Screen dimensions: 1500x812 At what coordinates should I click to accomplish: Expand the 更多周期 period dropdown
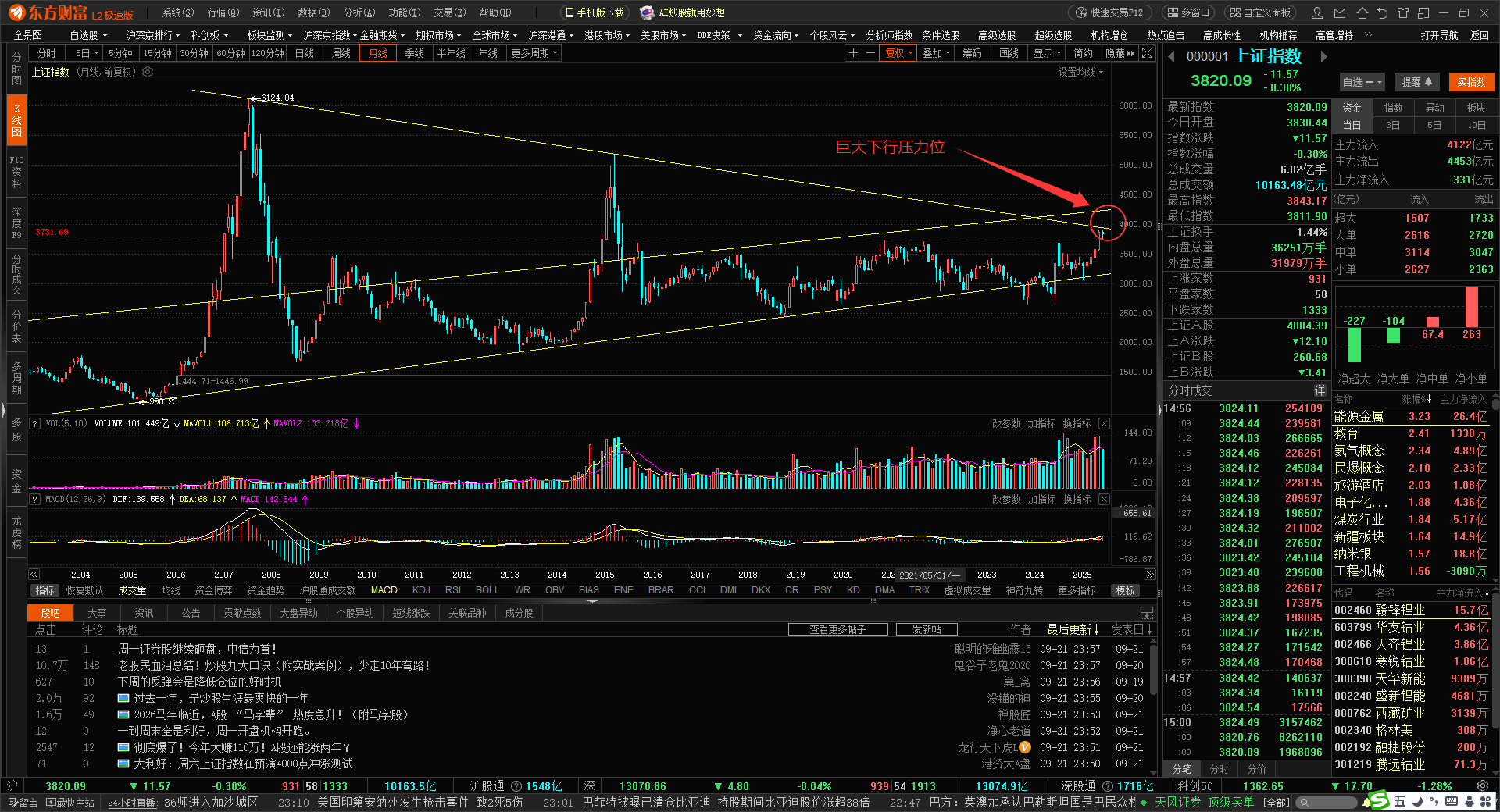pos(534,53)
